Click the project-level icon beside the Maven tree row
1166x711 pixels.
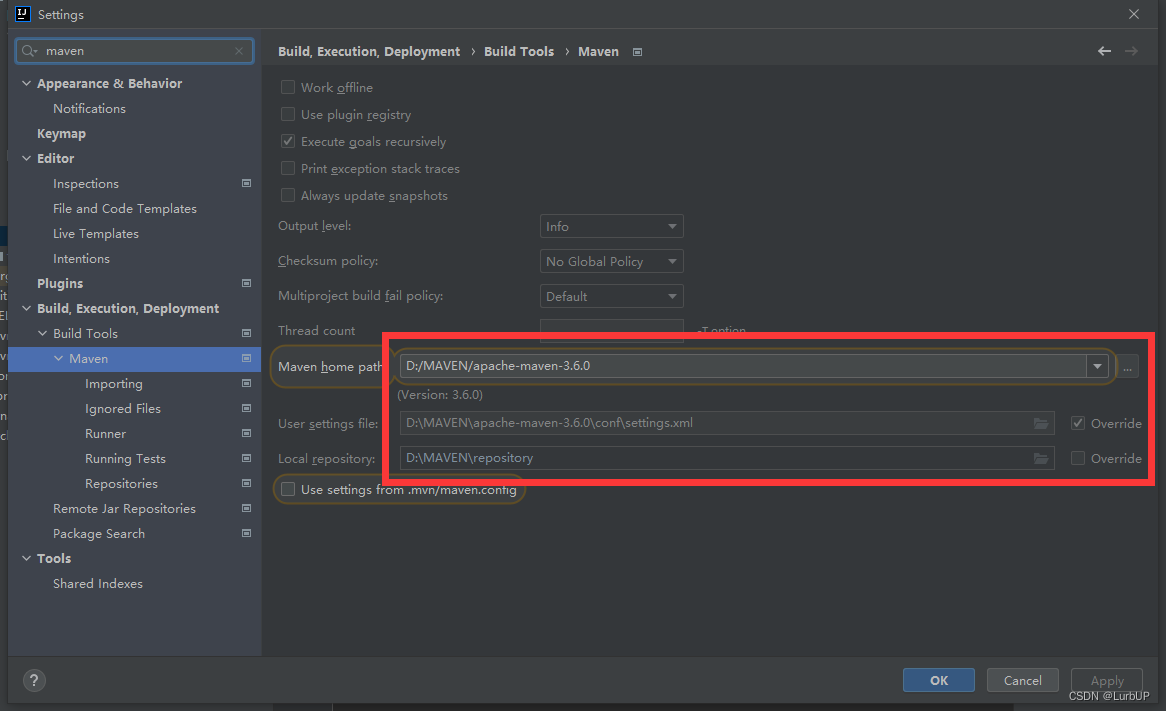coord(246,358)
